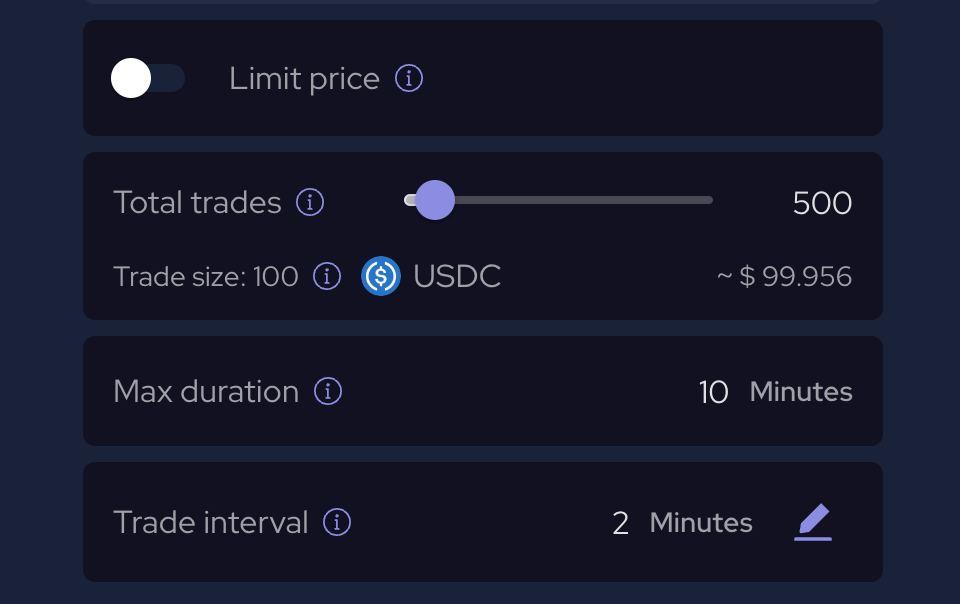The height and width of the screenshot is (604, 960).
Task: Click the blue USDC coin logo
Action: (x=381, y=276)
